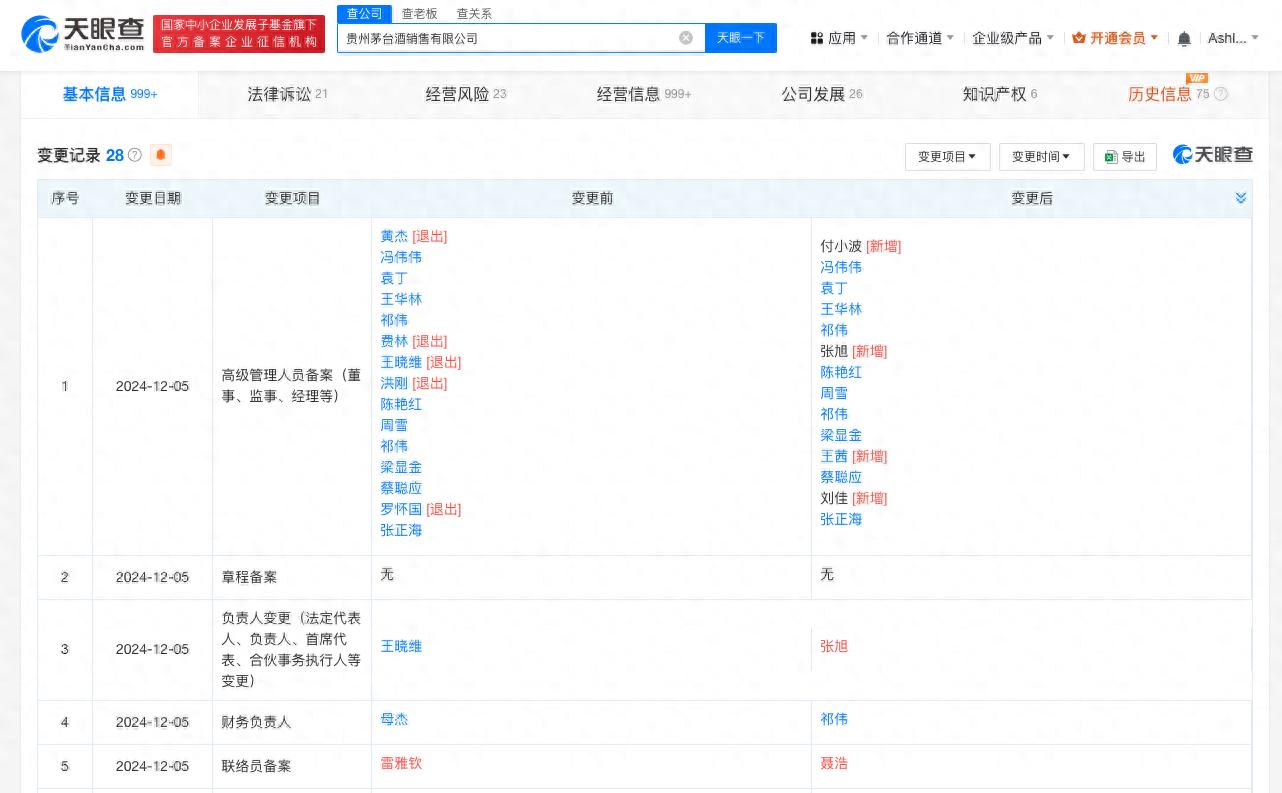
Task: Open the 知识产权 tab
Action: click(1000, 94)
